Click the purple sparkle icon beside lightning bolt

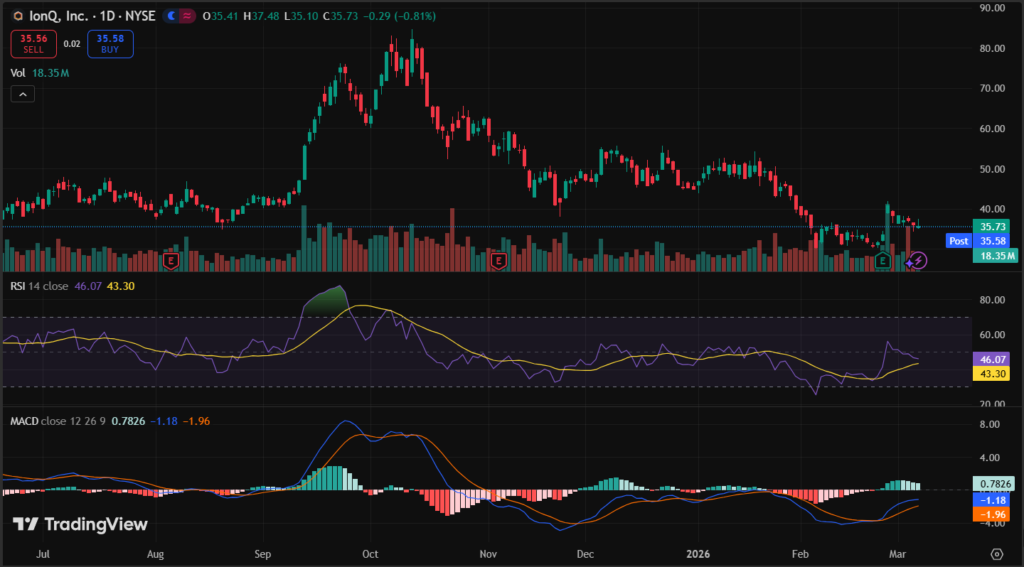click(x=908, y=261)
